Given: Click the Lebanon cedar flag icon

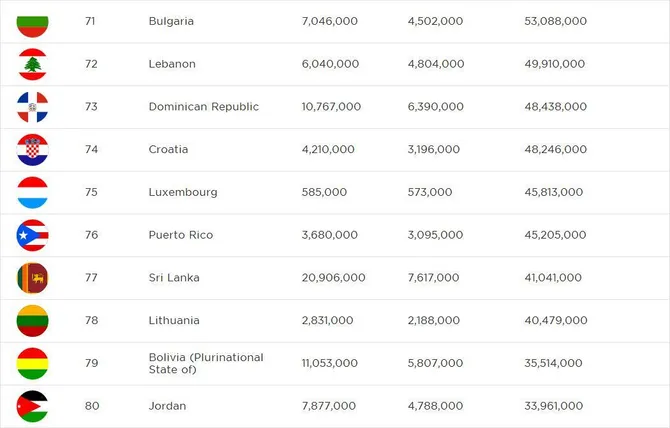Looking at the screenshot, I should click(32, 64).
